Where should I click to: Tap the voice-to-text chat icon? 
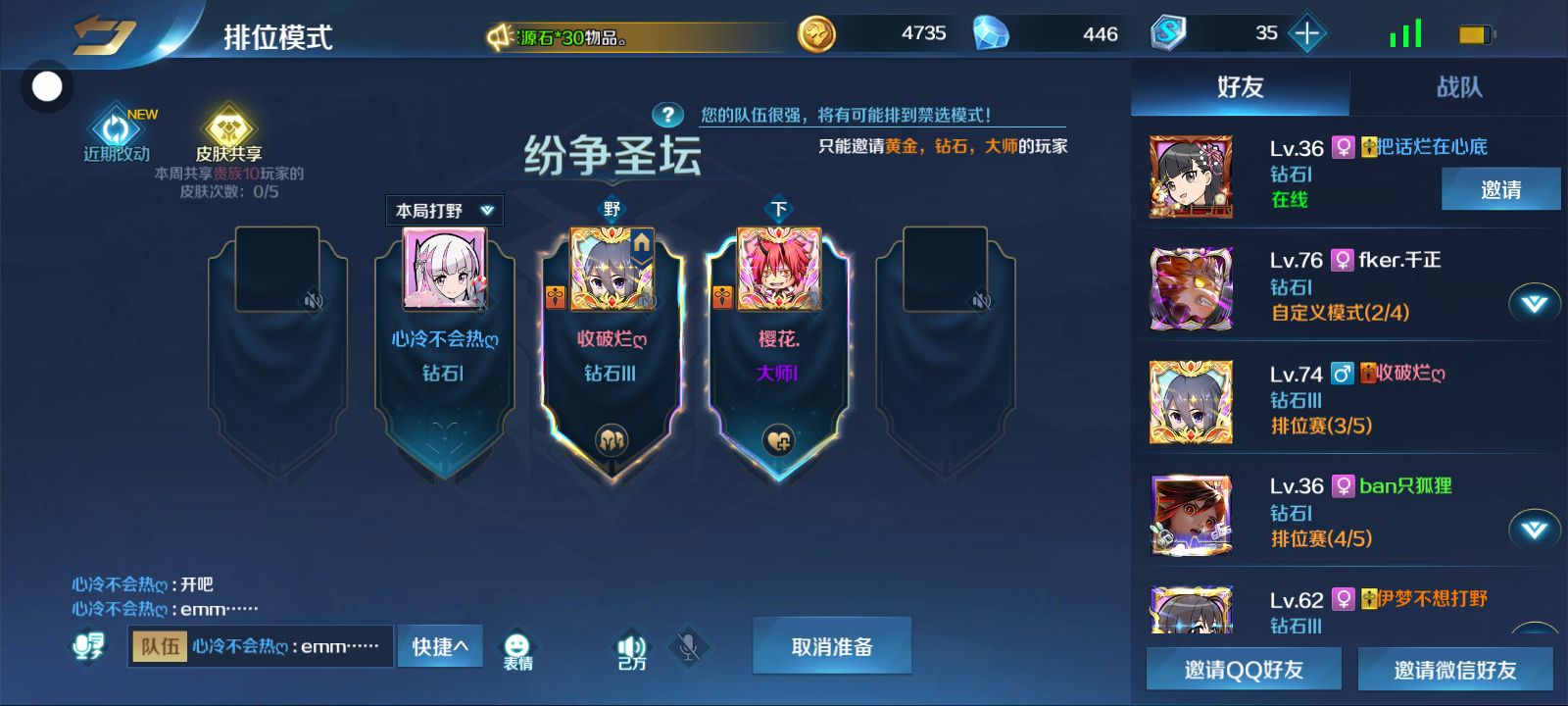point(89,646)
